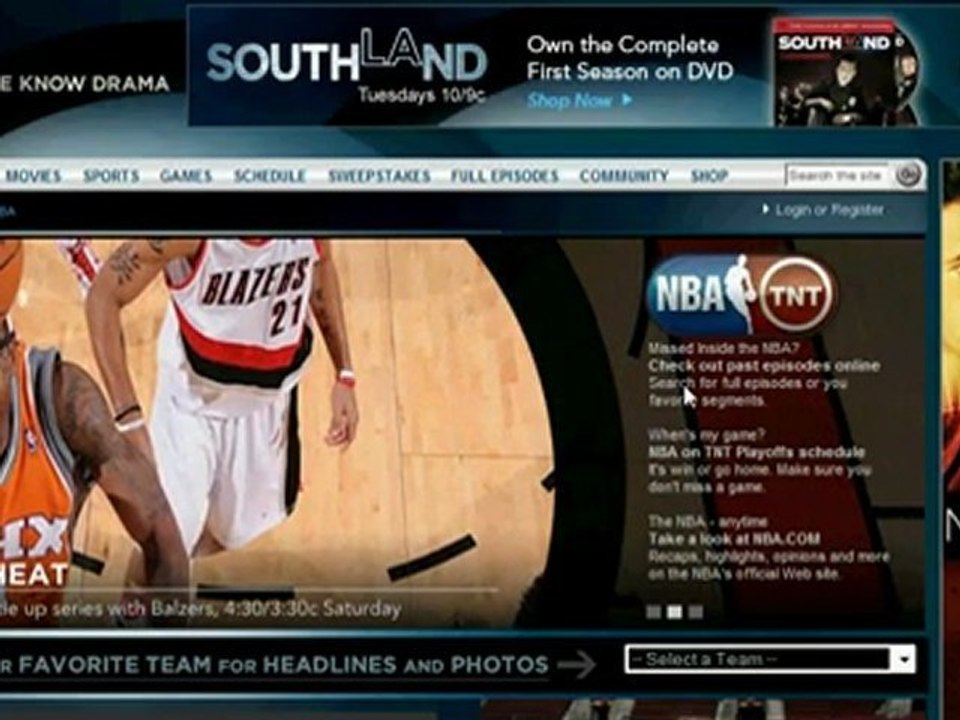Viewport: 960px width, 720px height.
Task: Click the TNT round logo
Action: point(795,296)
